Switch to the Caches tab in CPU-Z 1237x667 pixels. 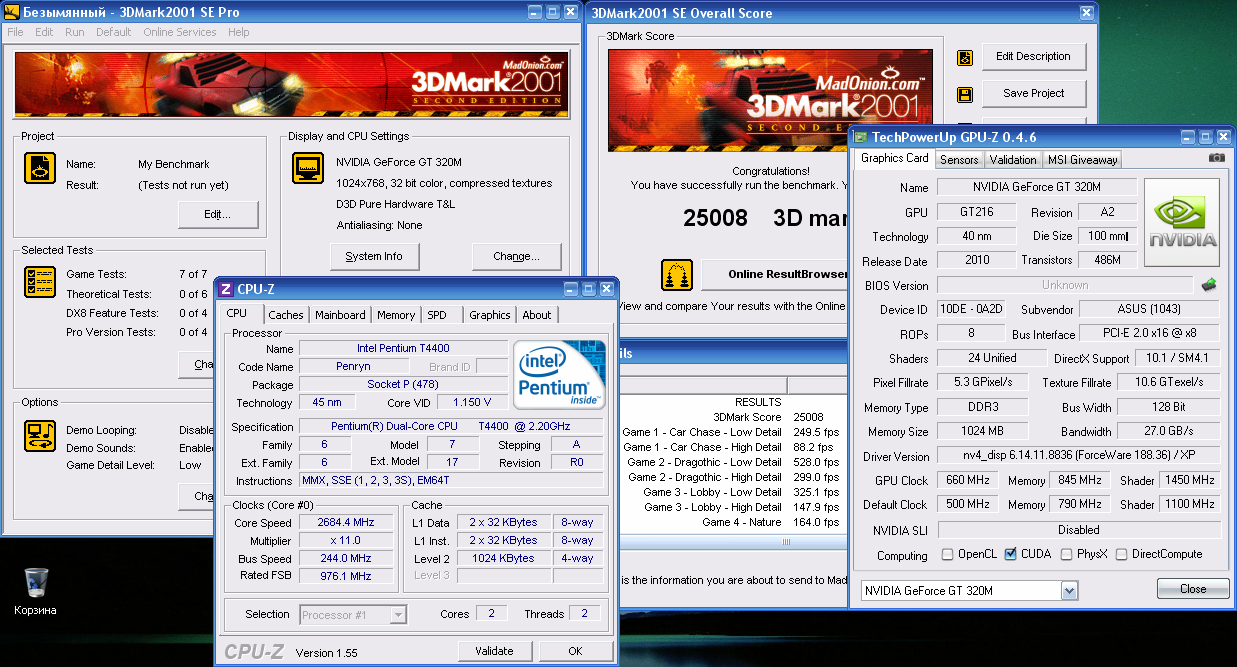286,315
